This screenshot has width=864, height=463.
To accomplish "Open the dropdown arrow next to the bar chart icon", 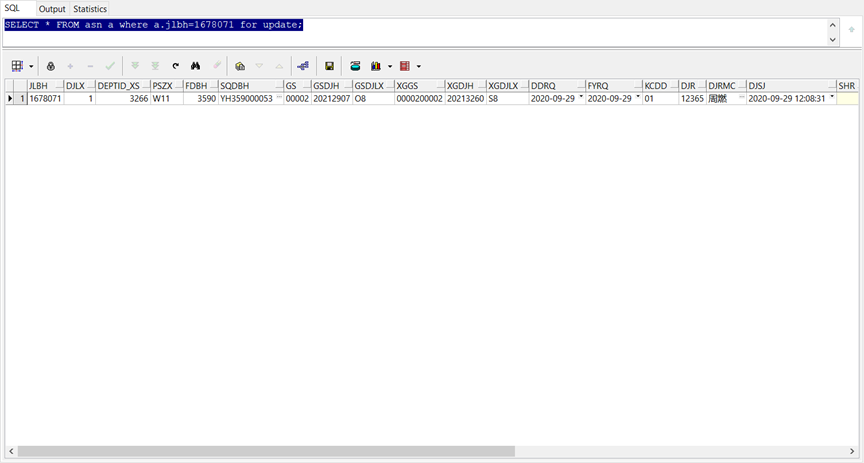I will [x=390, y=66].
